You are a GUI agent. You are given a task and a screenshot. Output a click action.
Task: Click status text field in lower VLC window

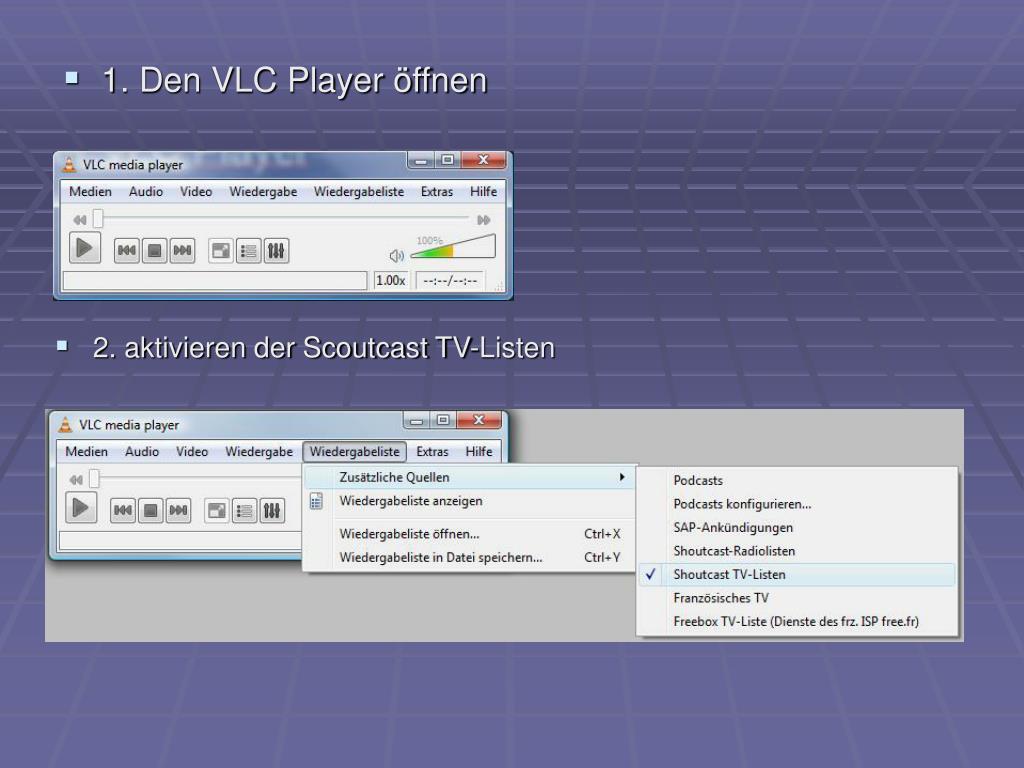click(x=181, y=541)
